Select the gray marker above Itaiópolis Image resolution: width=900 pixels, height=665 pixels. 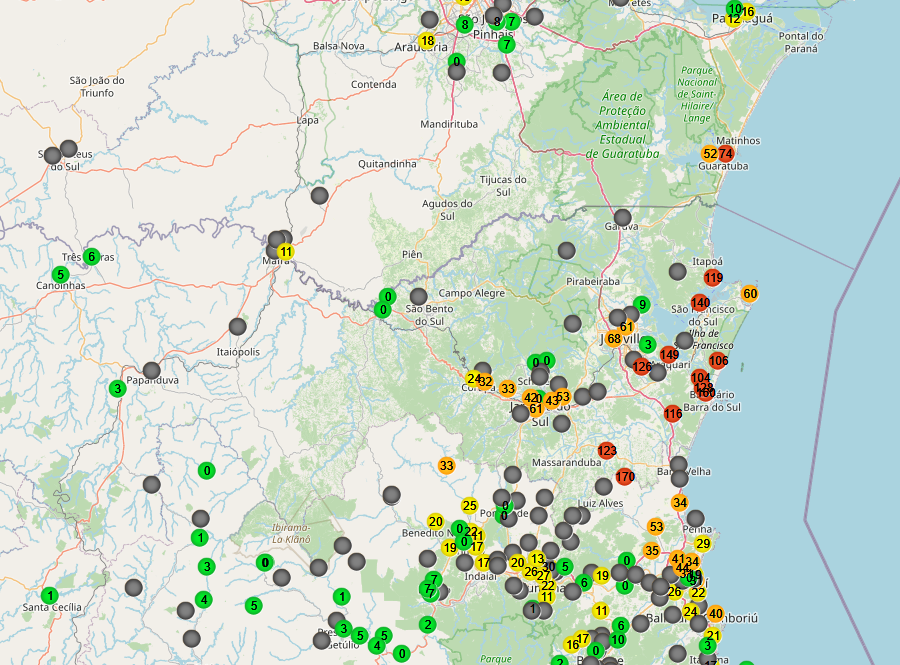click(x=237, y=326)
